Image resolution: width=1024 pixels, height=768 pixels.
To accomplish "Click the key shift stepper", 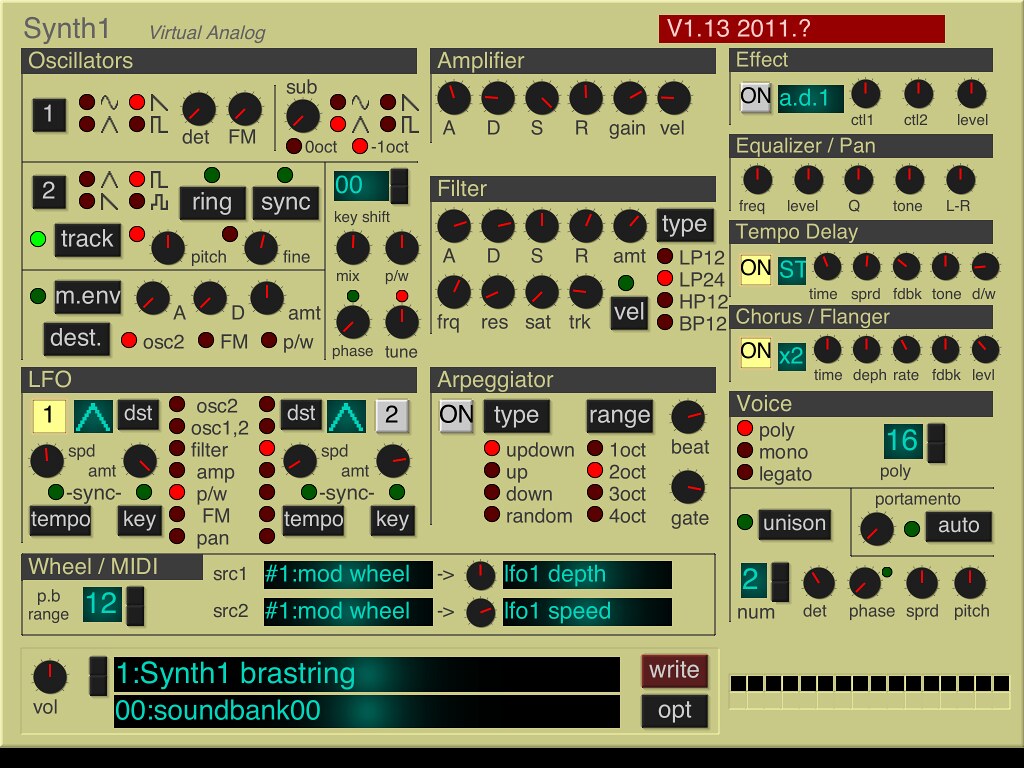I will click(x=399, y=186).
